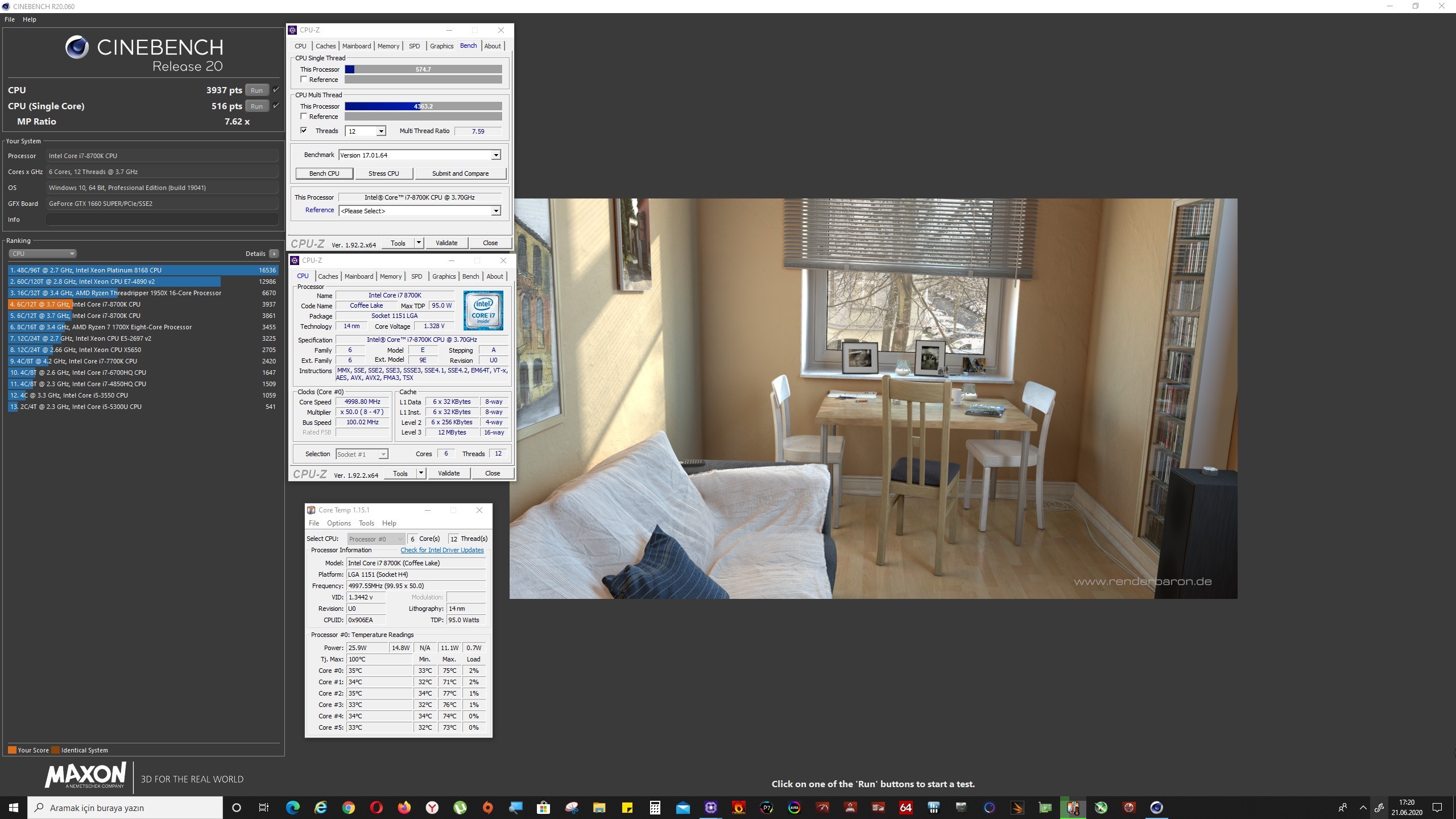Toggle Multi Thread Reference checkbox in CPU-Z
The width and height of the screenshot is (1456, 819).
(x=304, y=116)
